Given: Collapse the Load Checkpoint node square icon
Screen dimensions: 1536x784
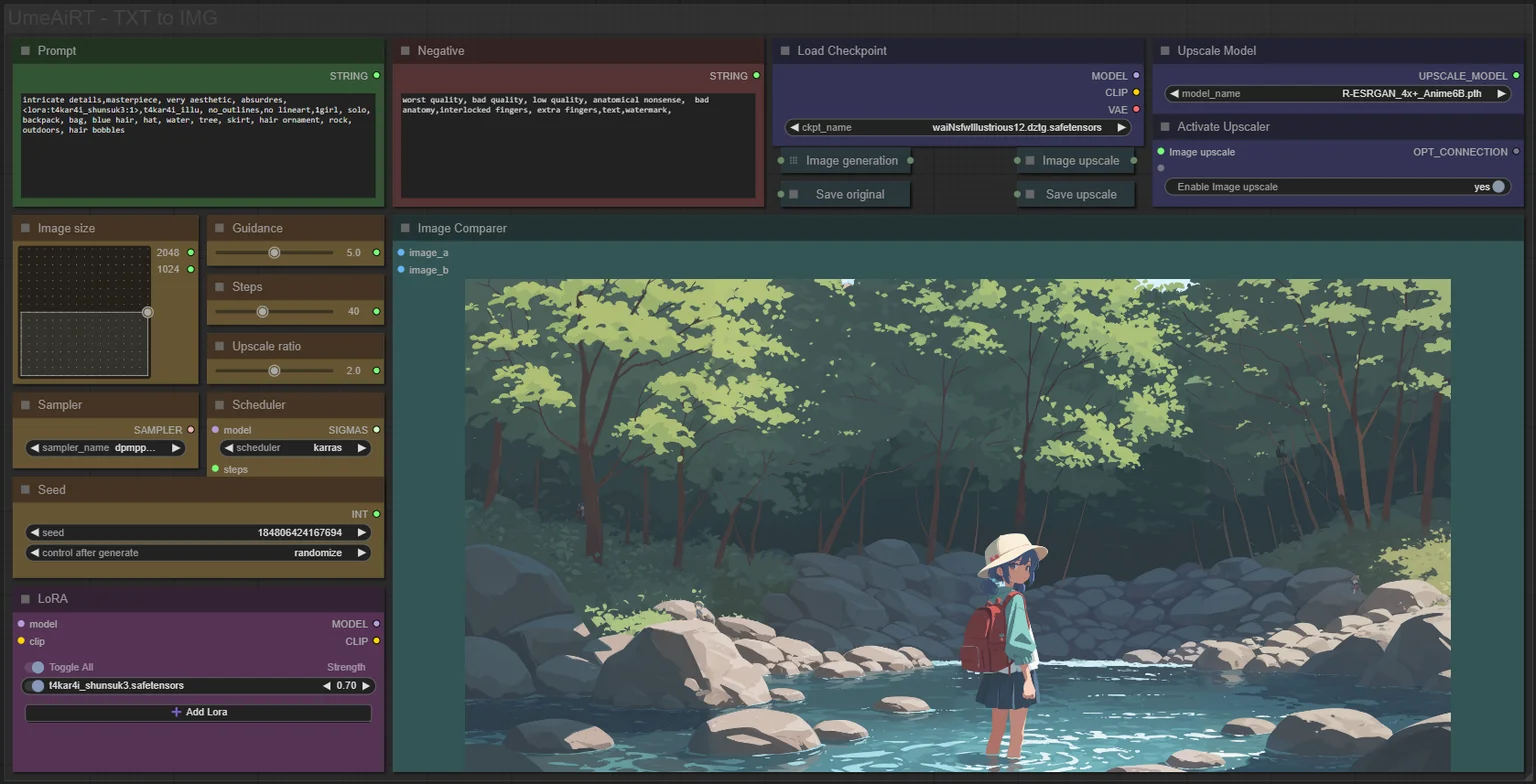Looking at the screenshot, I should point(785,51).
